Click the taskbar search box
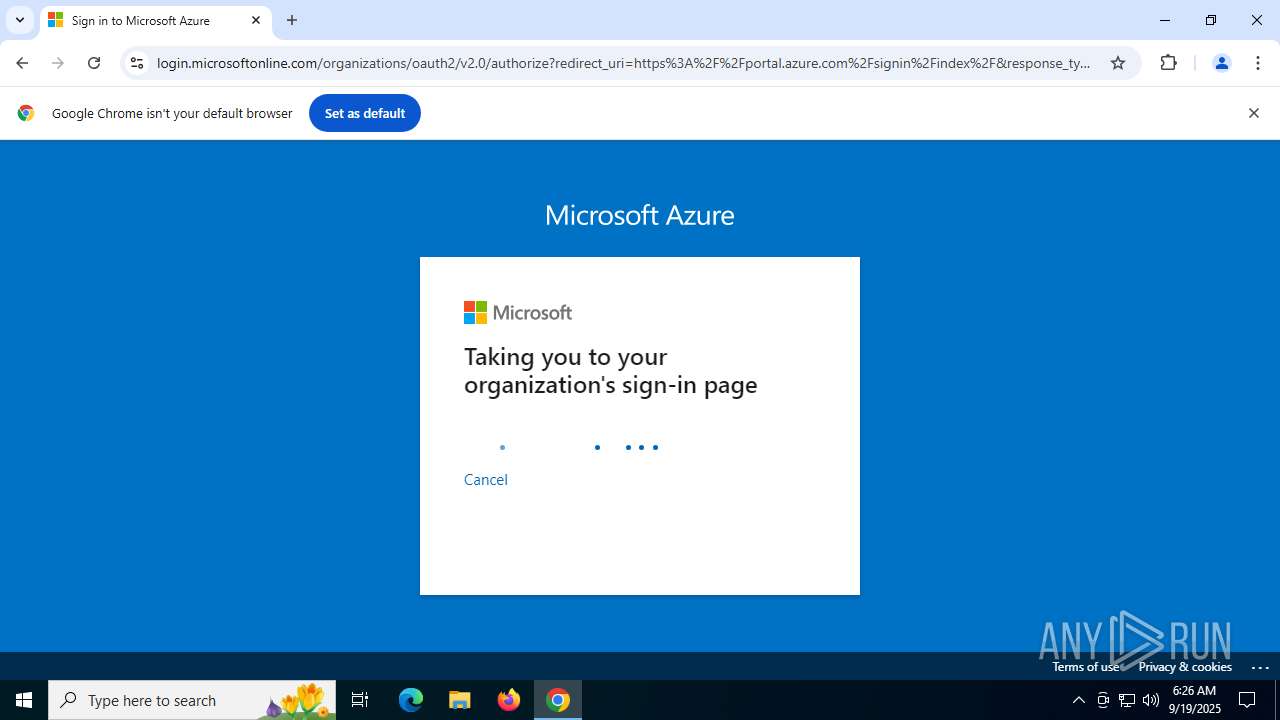The width and height of the screenshot is (1280, 720). pos(192,700)
